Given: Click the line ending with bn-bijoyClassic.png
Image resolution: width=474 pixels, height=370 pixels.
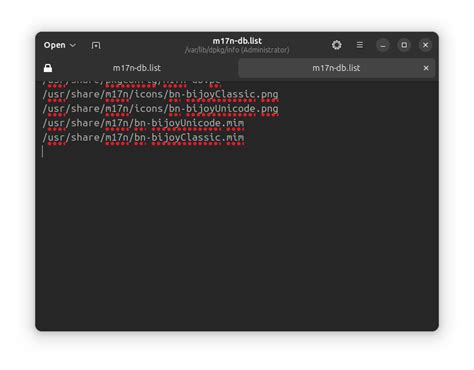Looking at the screenshot, I should click(160, 94).
